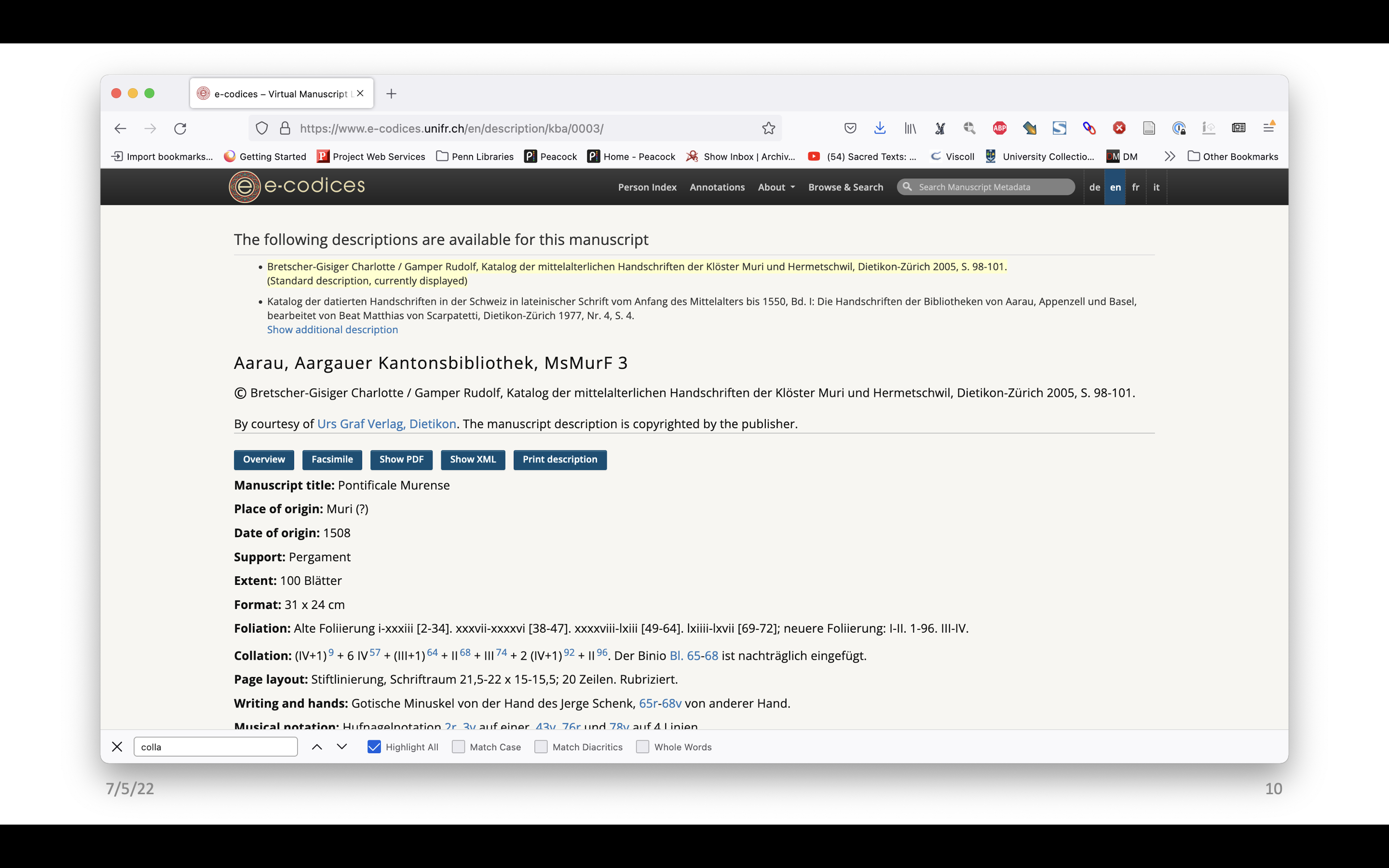
Task: Click Show additional description link
Action: point(332,329)
